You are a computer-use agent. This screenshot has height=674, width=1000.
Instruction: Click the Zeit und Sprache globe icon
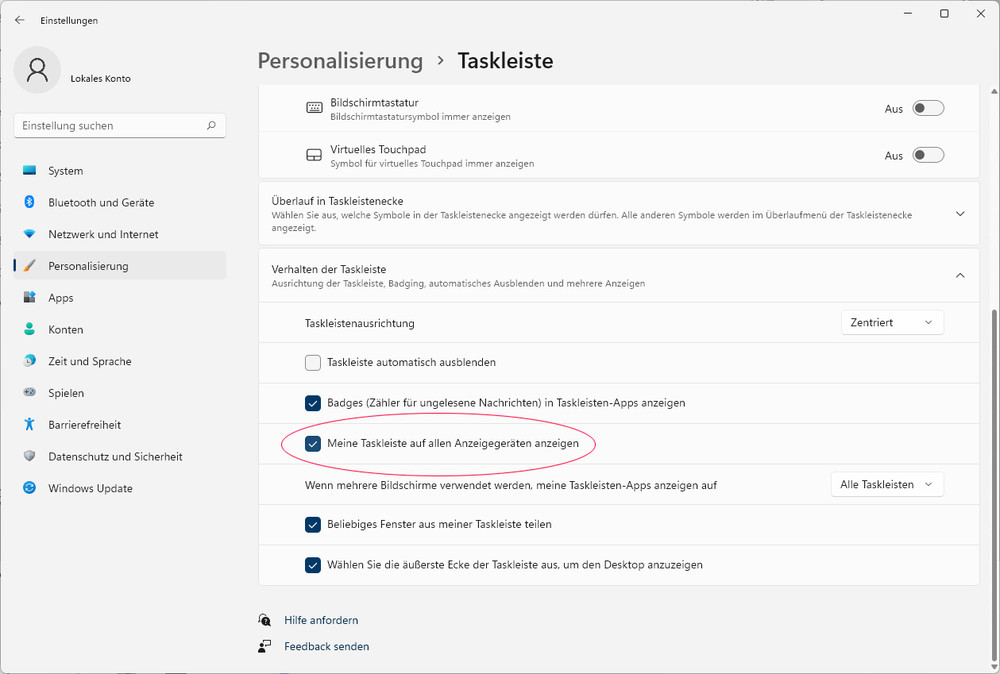[x=29, y=361]
